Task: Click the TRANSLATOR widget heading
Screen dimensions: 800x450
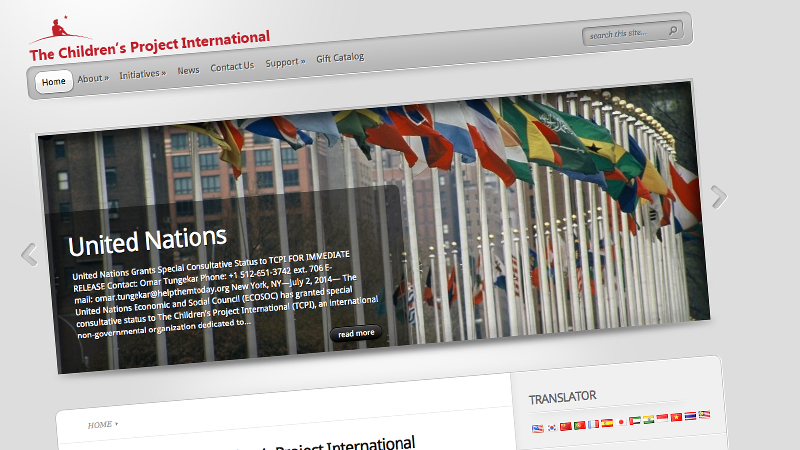Action: [562, 397]
